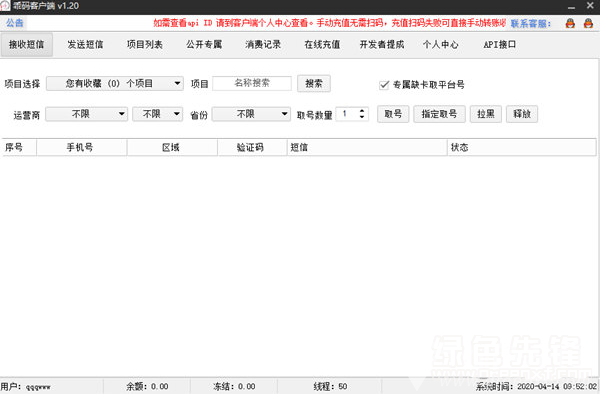Go to the 个人中心 tab
This screenshot has width=601, height=395.
tap(440, 44)
